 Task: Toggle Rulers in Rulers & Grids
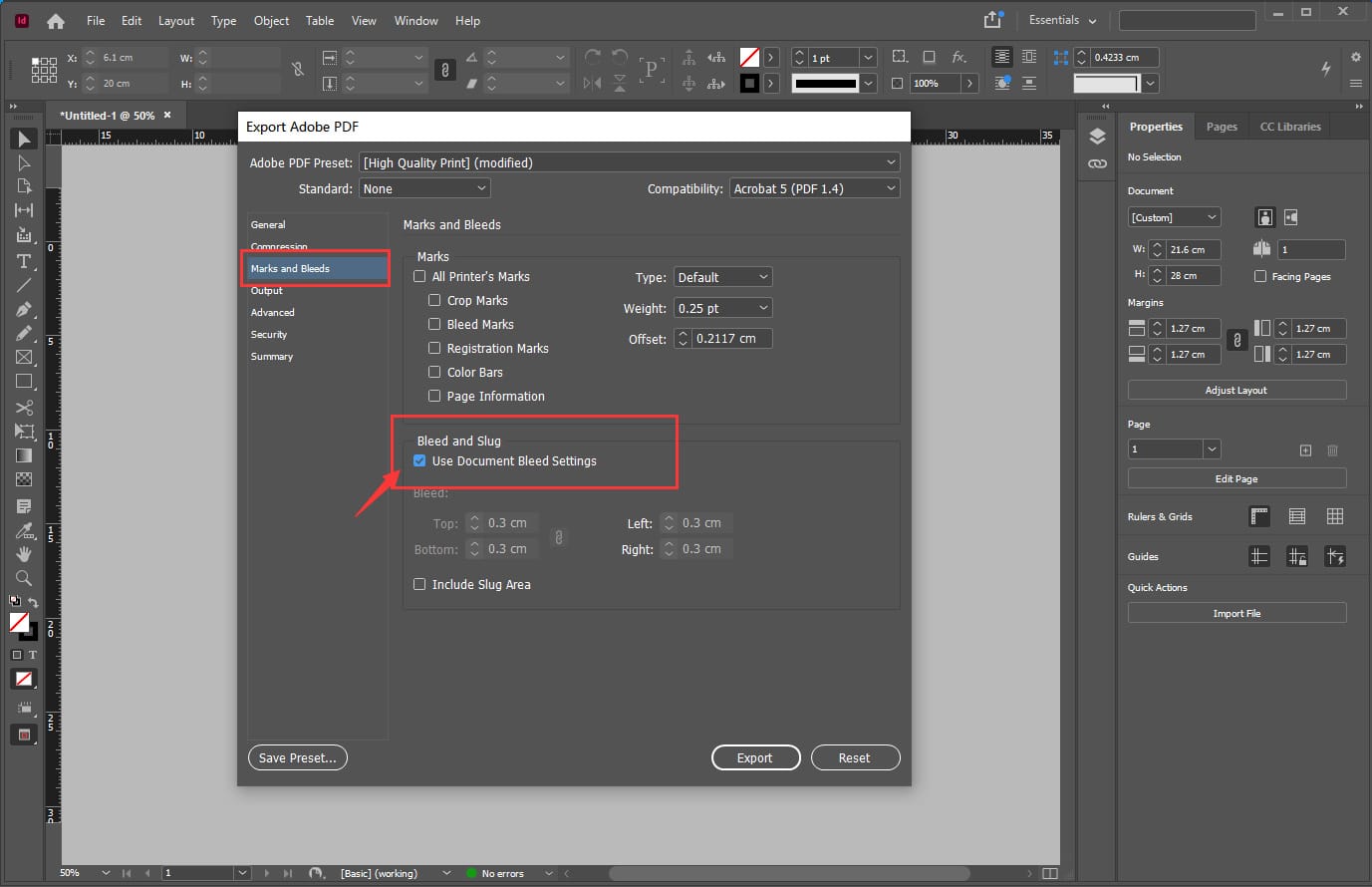(1259, 516)
